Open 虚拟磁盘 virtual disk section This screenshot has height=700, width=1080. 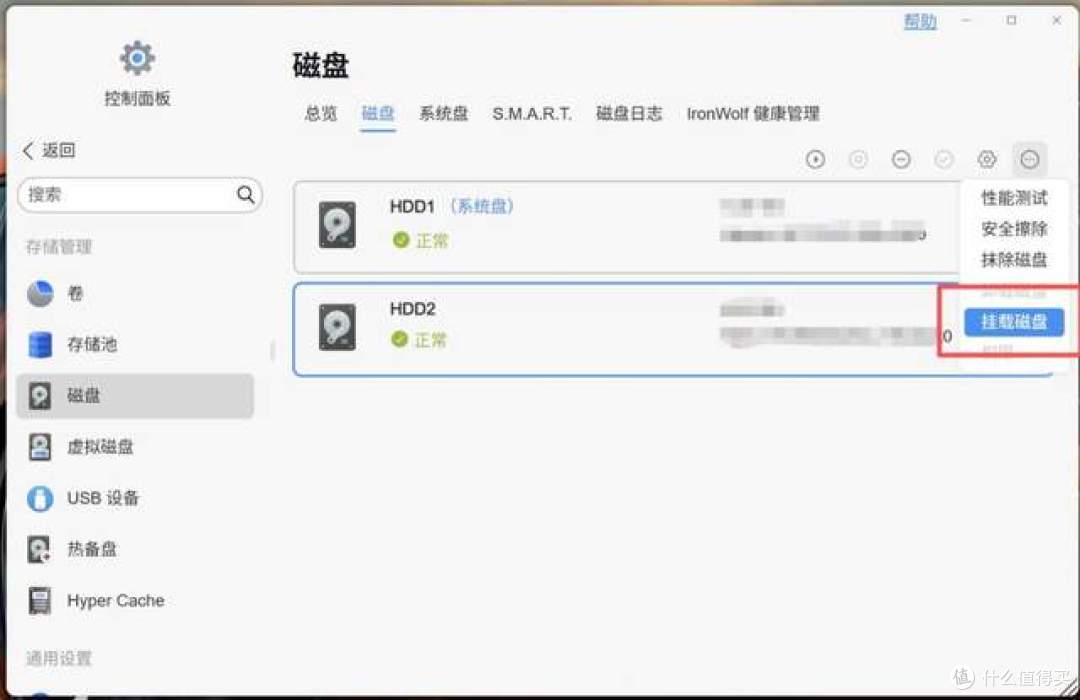pyautogui.click(x=135, y=447)
